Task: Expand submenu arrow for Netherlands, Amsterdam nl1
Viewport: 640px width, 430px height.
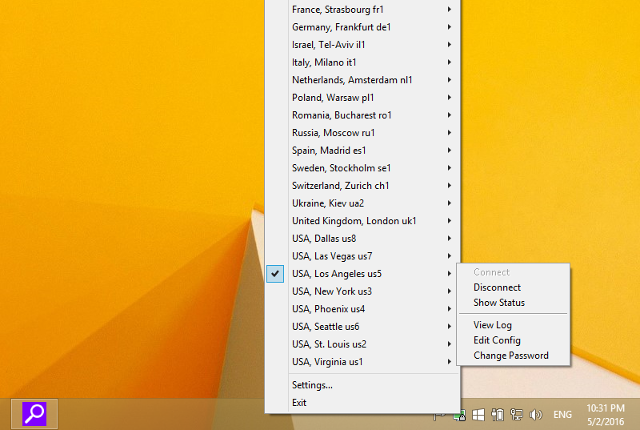Action: click(x=449, y=80)
